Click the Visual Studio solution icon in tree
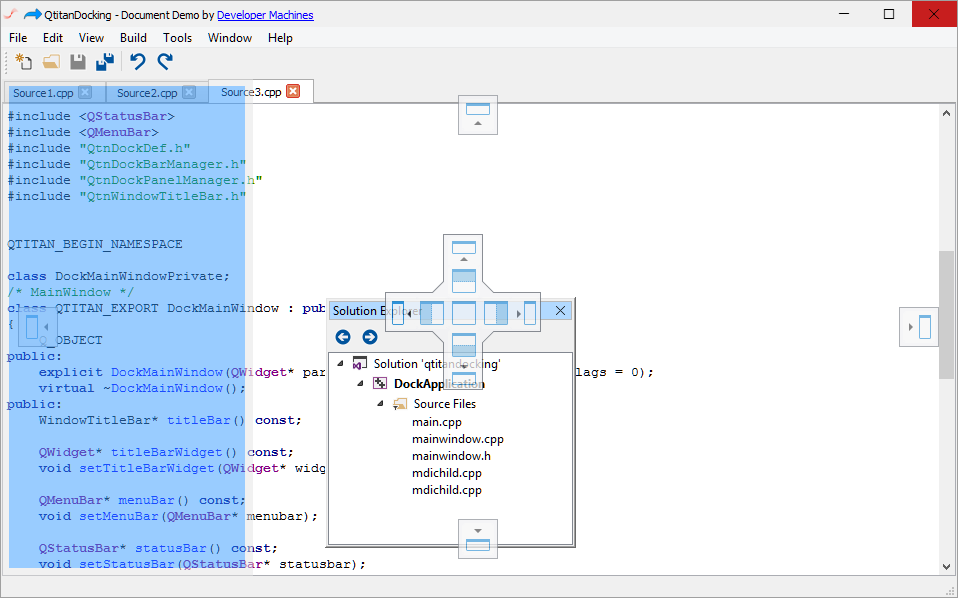Image resolution: width=958 pixels, height=598 pixels. tap(360, 363)
